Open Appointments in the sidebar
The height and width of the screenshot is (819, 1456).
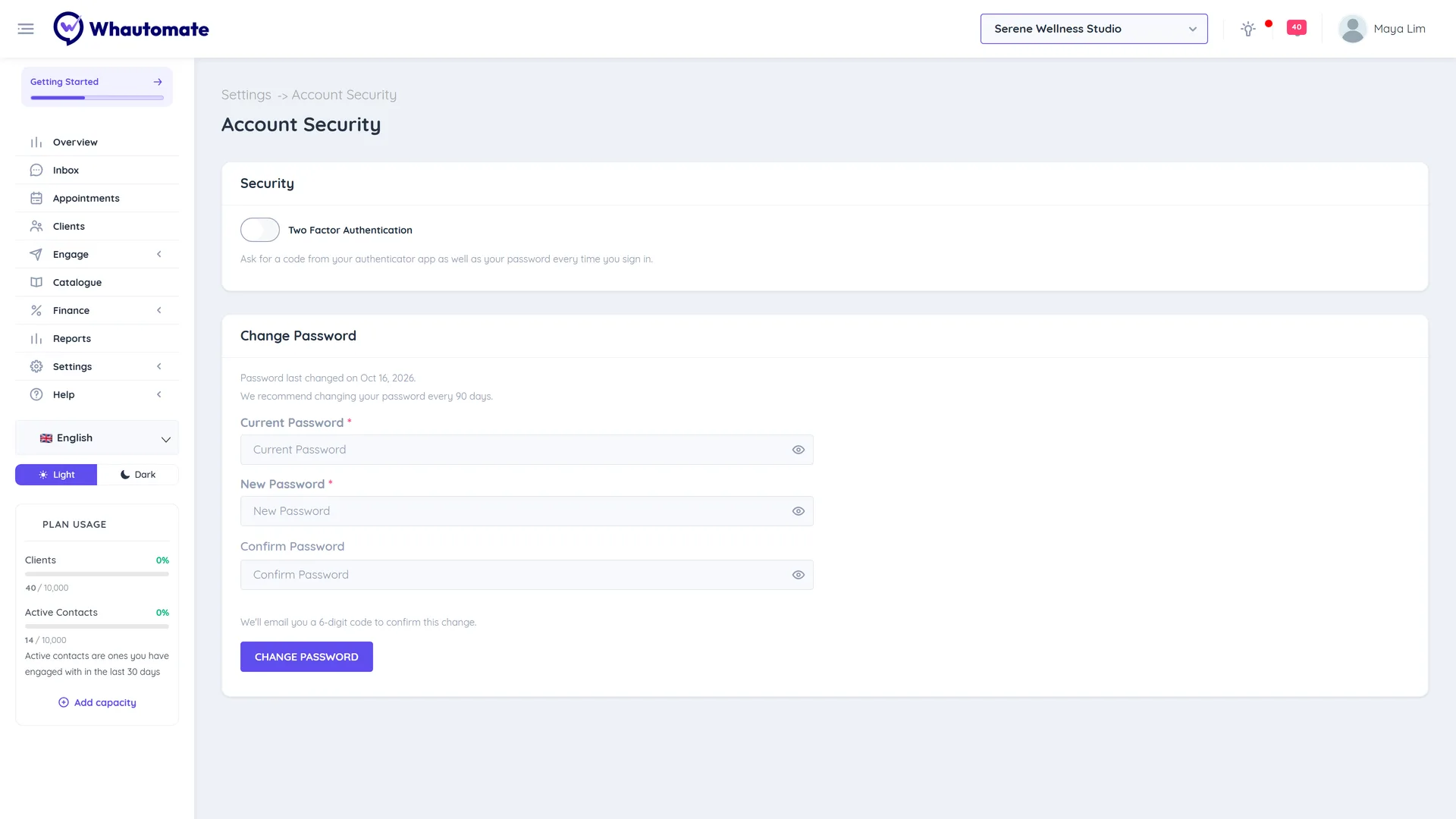[x=97, y=199]
